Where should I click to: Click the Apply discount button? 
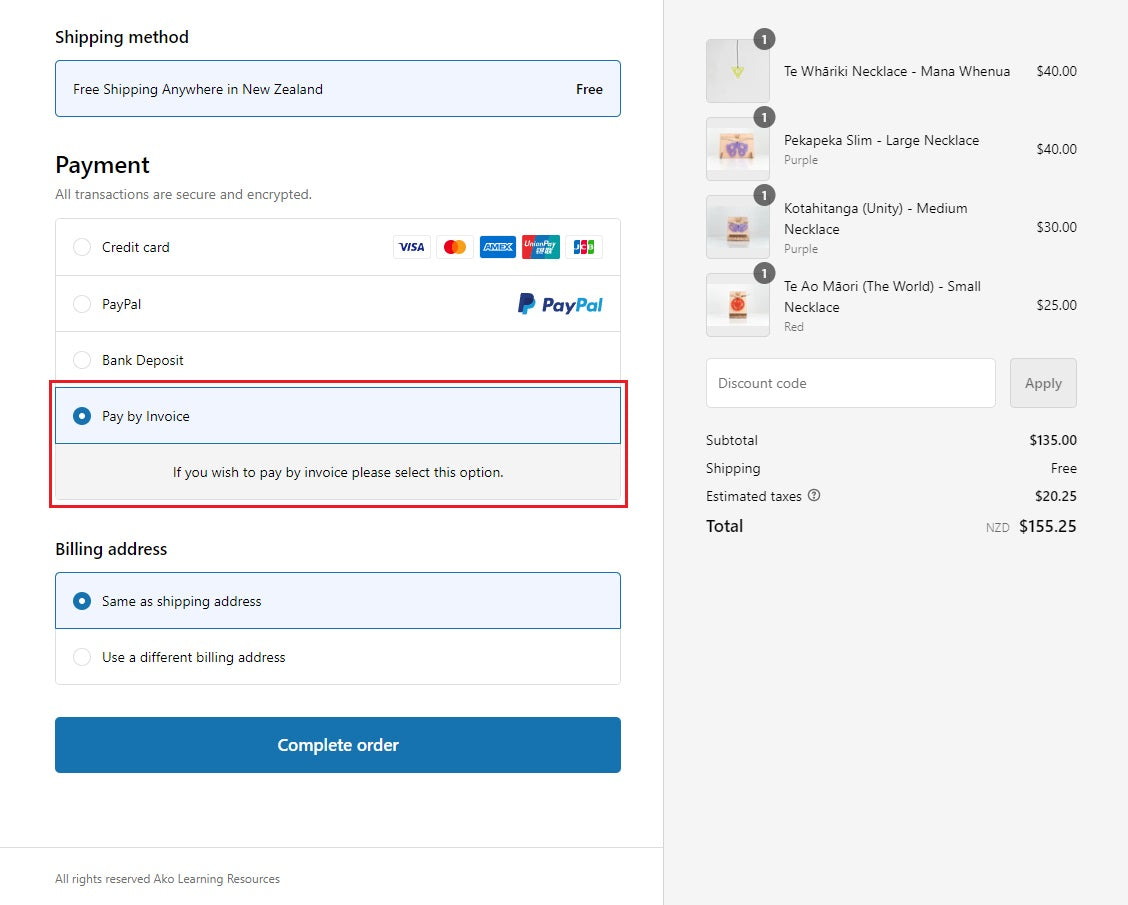1043,383
